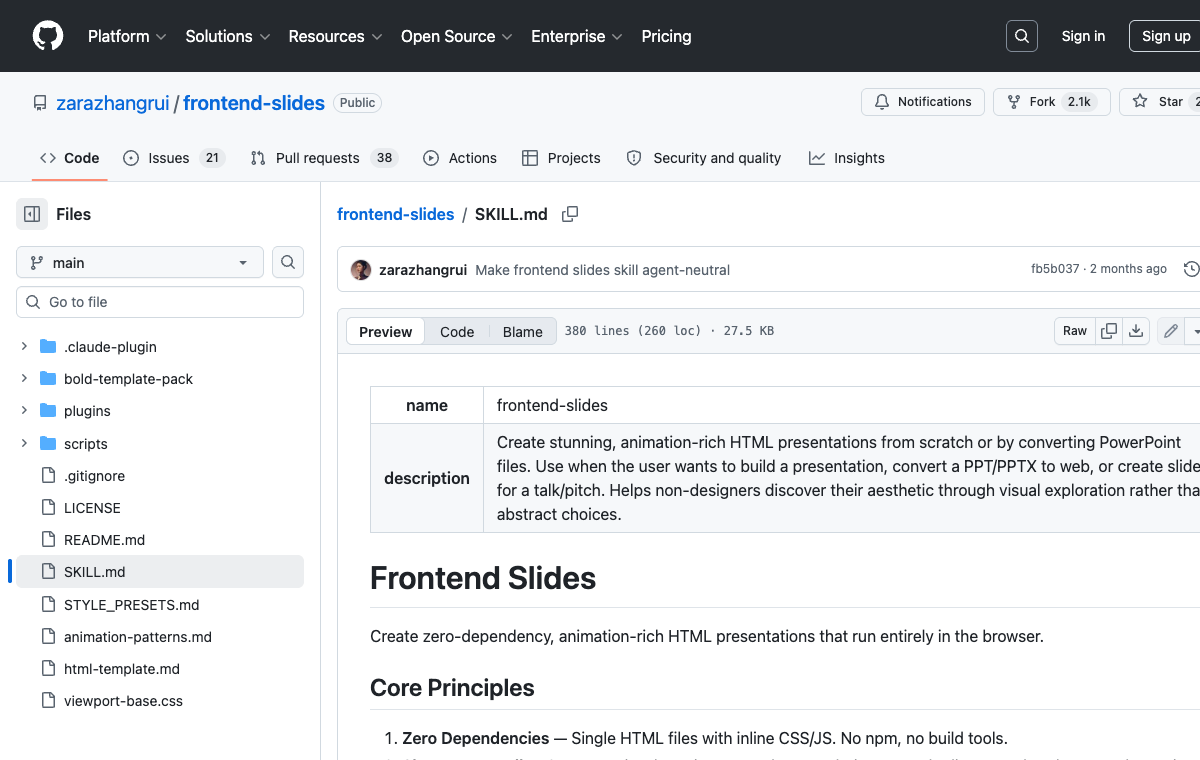Click the scripts folder icon
The image size is (1200, 760).
47,443
